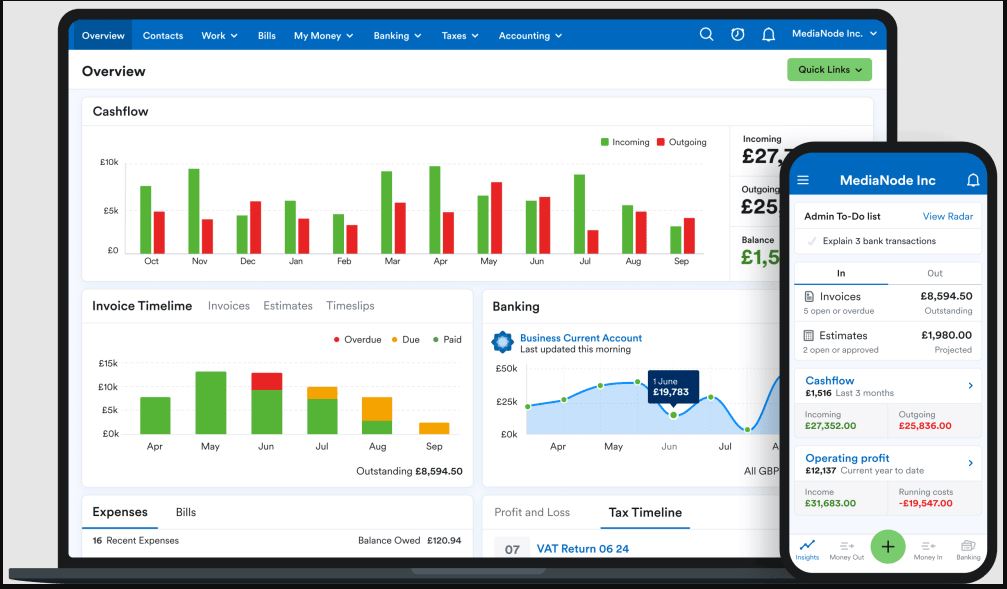Viewport: 1007px width, 589px height.
Task: Open the Business Current Account link
Action: (x=581, y=338)
